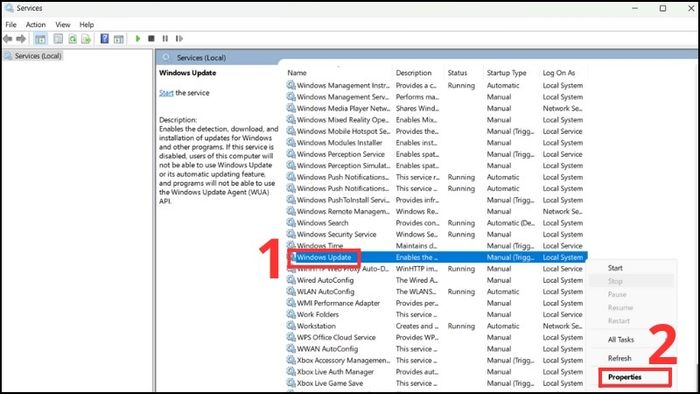Select Start in the context menu
Image resolution: width=700 pixels, height=394 pixels.
[x=615, y=268]
